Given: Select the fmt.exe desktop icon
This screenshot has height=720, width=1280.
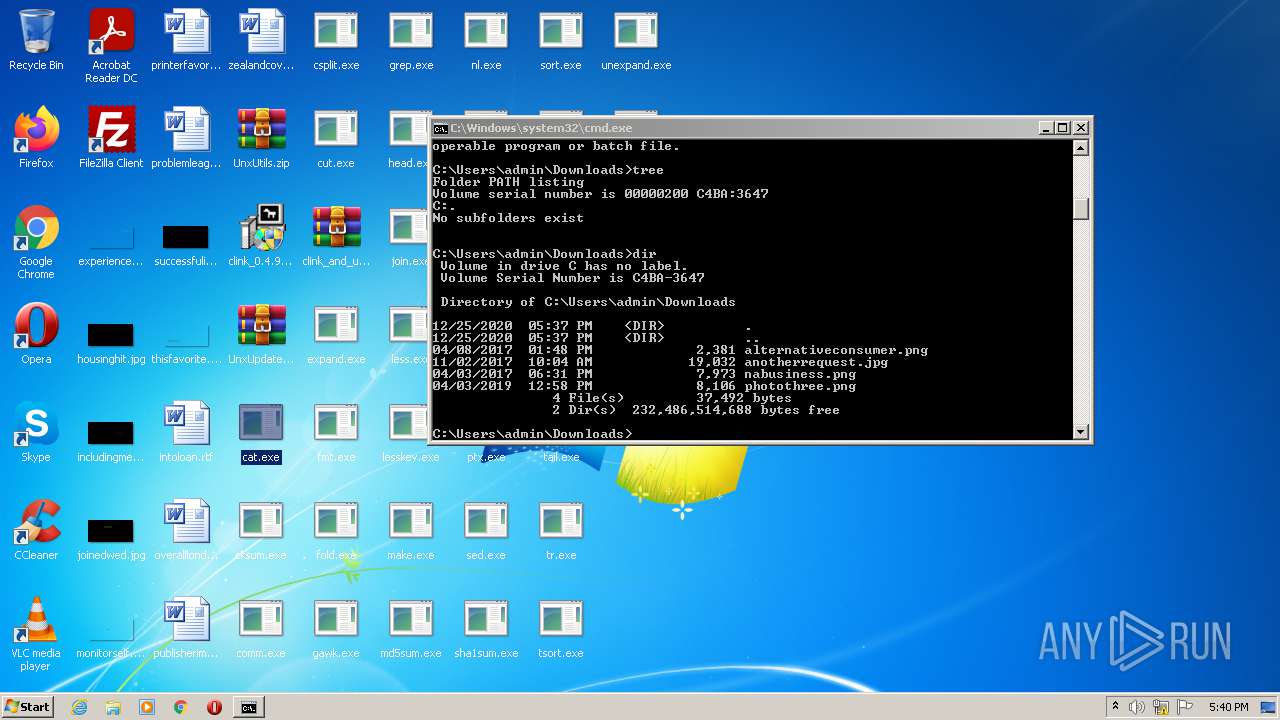Looking at the screenshot, I should [x=336, y=432].
